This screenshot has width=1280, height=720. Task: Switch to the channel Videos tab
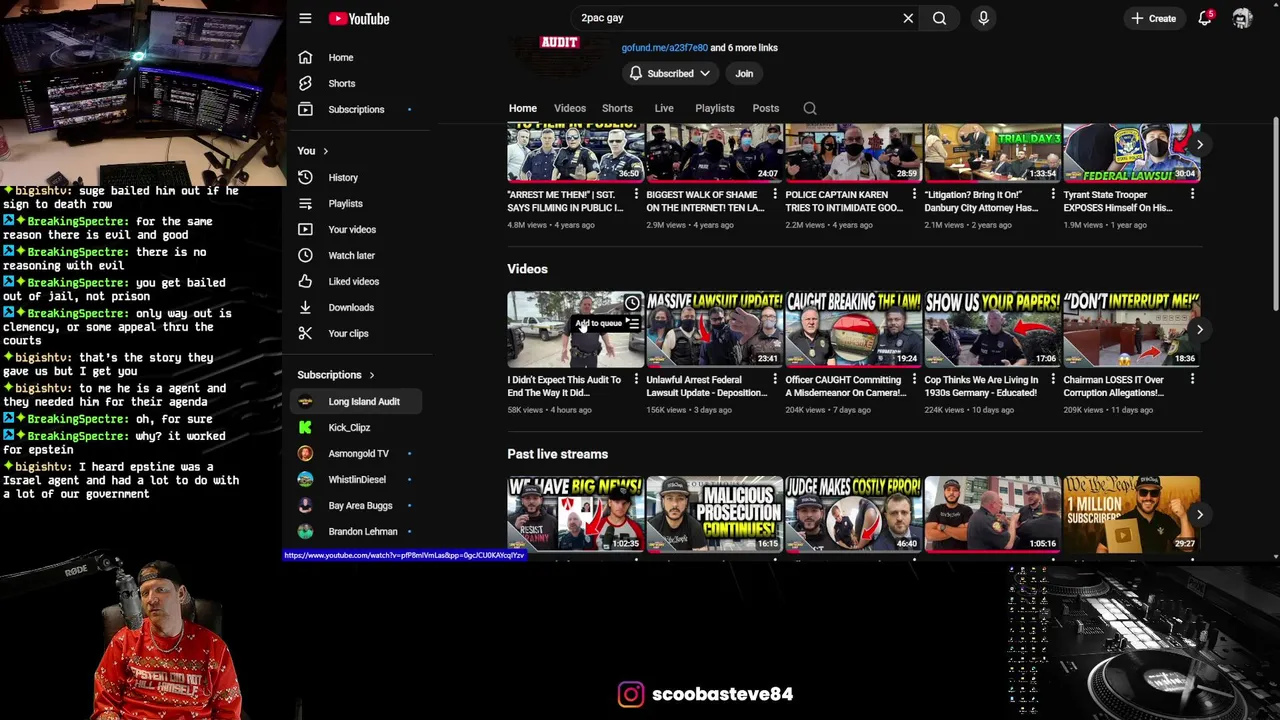[570, 108]
